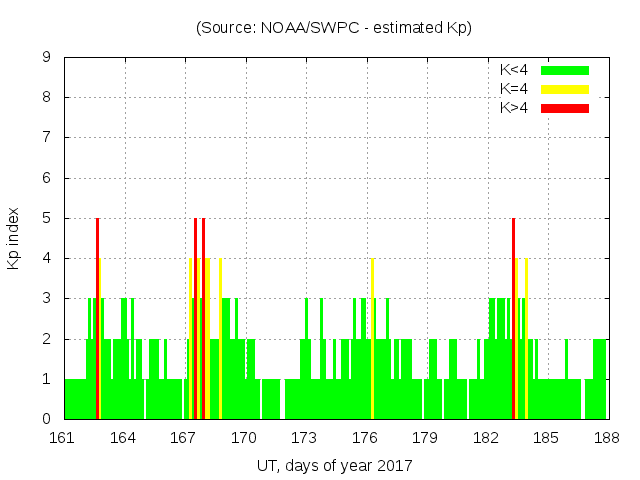Click the x-axis tick label 188
The height and width of the screenshot is (480, 640).
pos(607,437)
